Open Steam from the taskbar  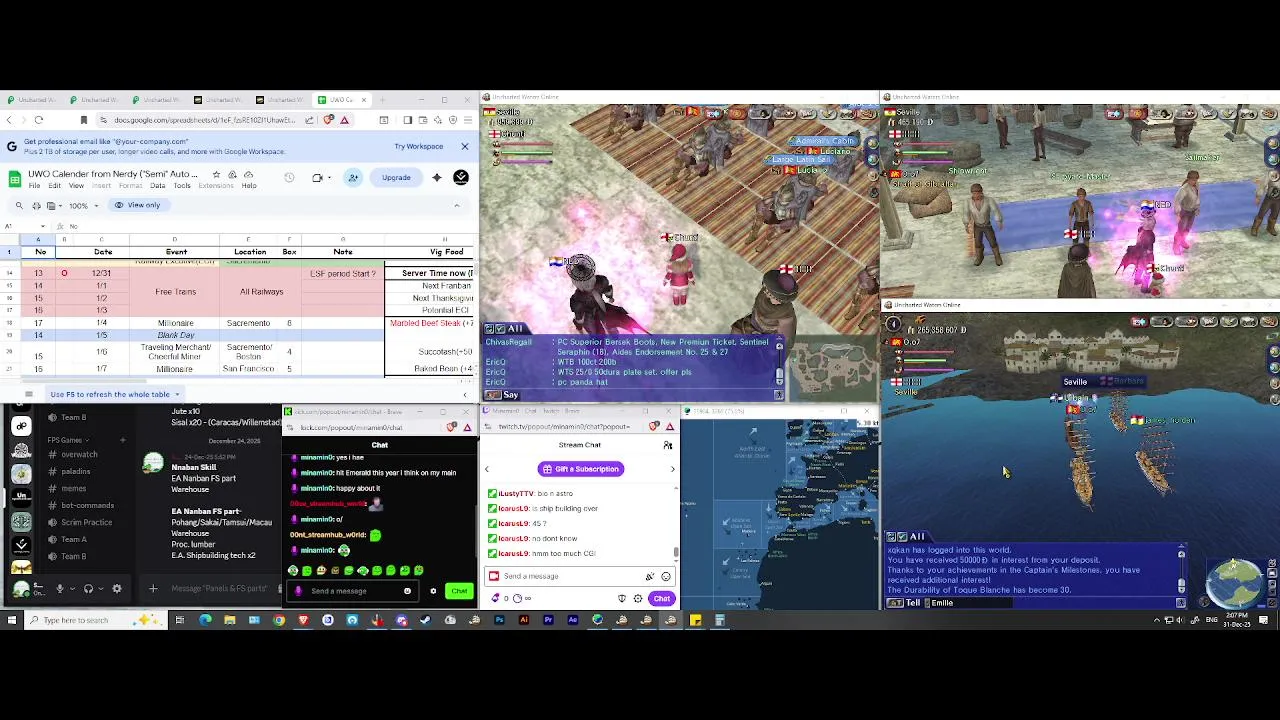(425, 620)
